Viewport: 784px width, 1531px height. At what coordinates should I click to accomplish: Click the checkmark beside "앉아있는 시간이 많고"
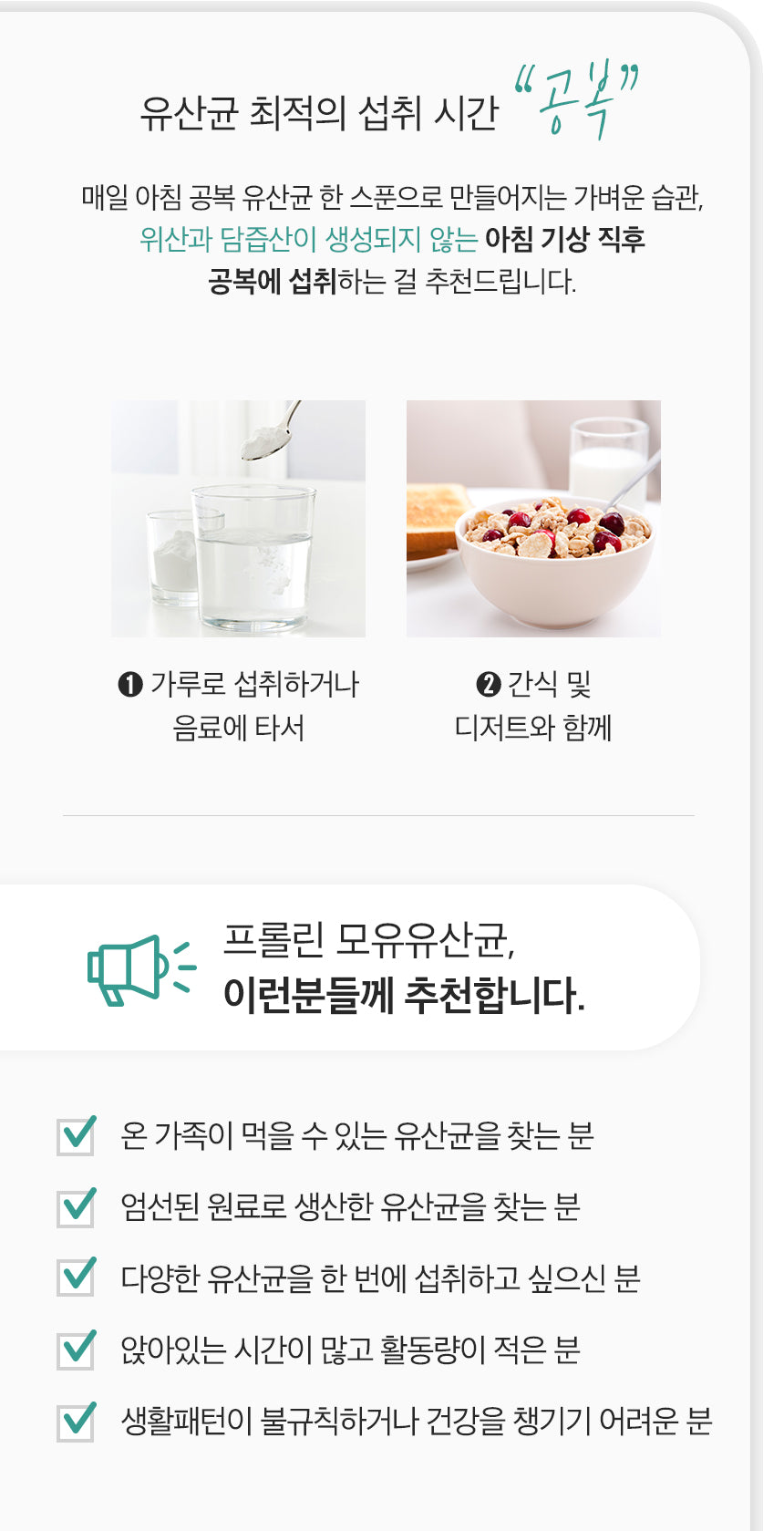click(77, 1350)
